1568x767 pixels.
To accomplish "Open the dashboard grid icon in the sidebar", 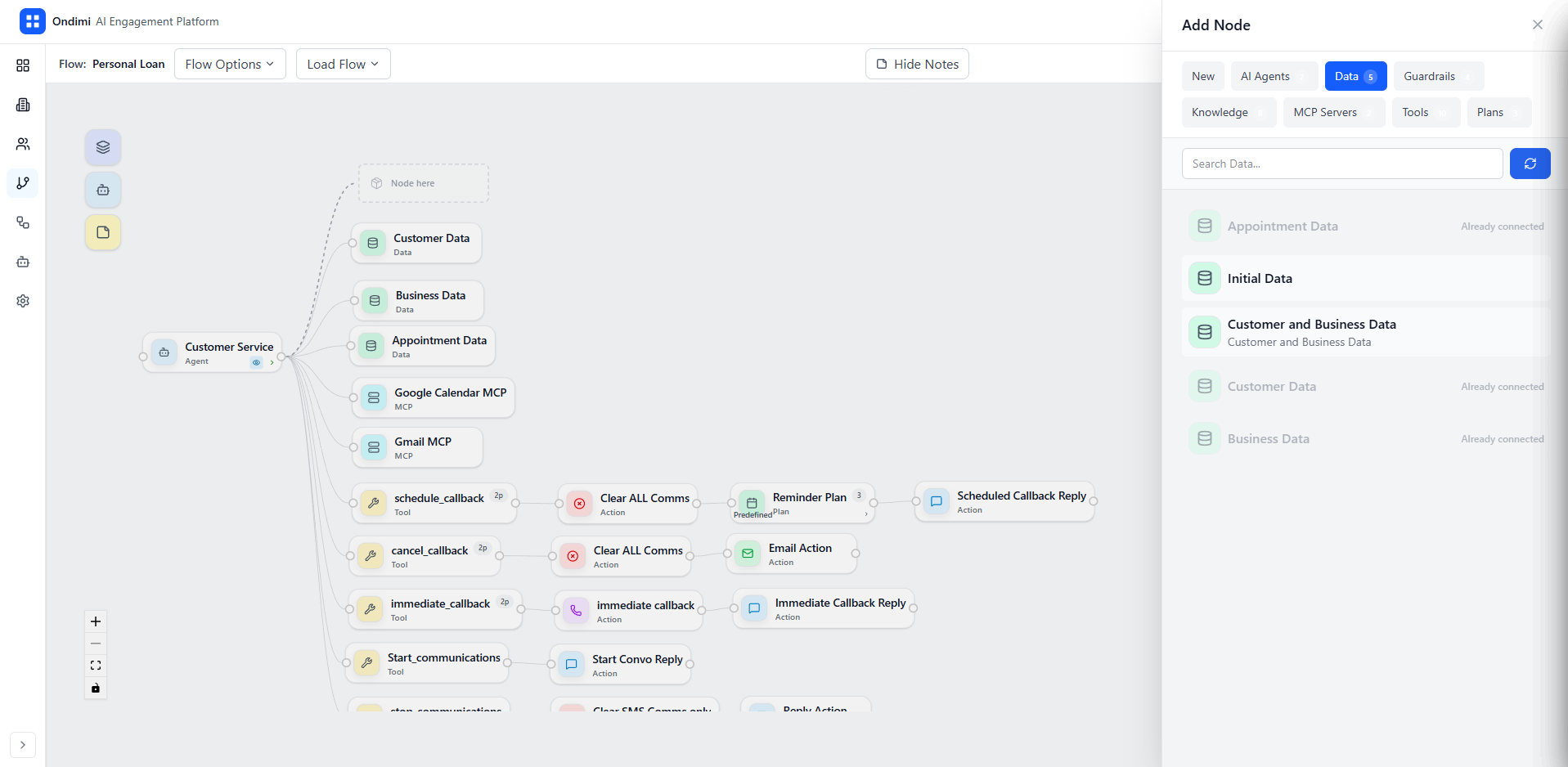I will click(23, 65).
